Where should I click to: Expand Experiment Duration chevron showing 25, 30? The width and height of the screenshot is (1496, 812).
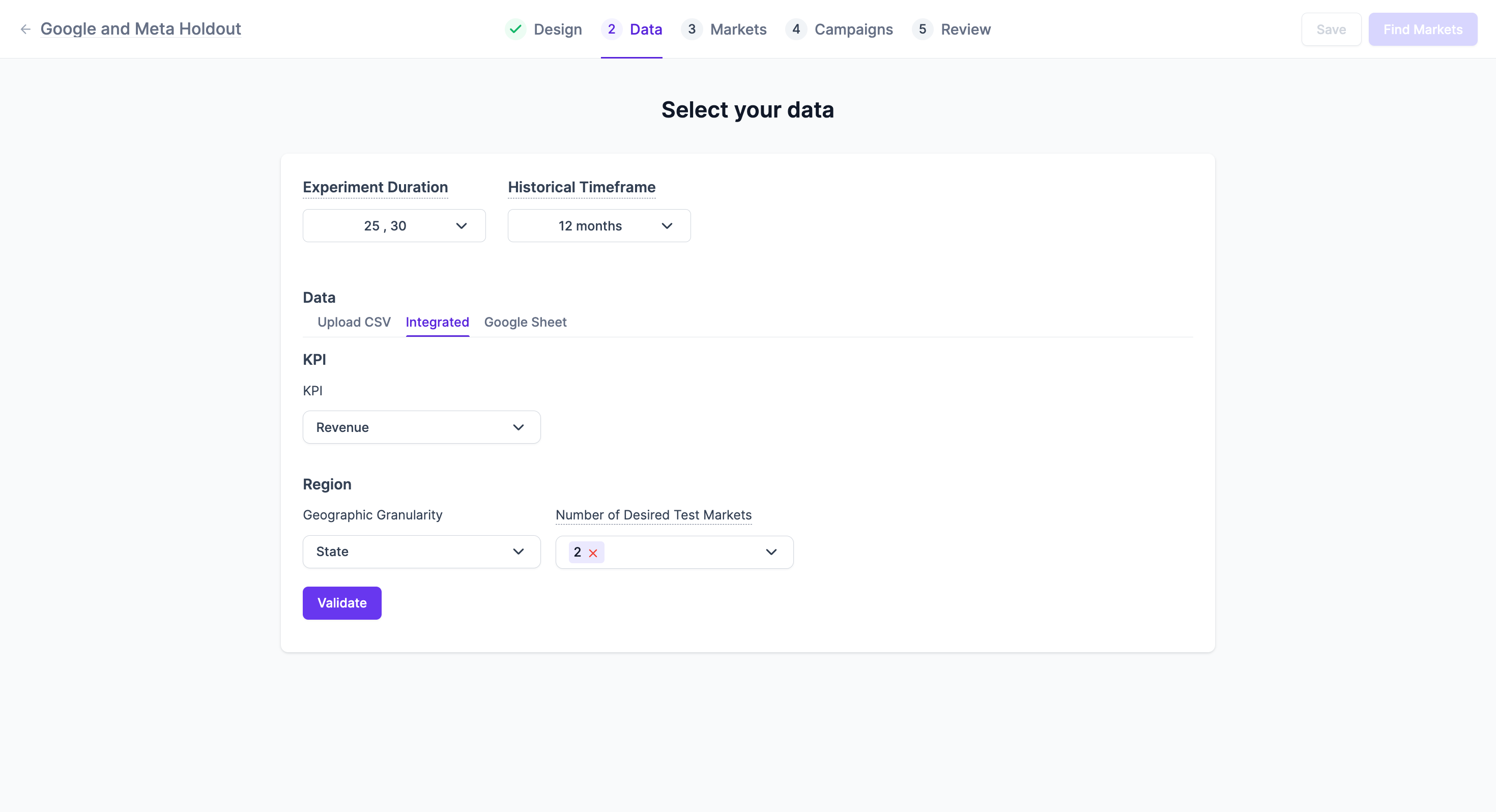(461, 226)
